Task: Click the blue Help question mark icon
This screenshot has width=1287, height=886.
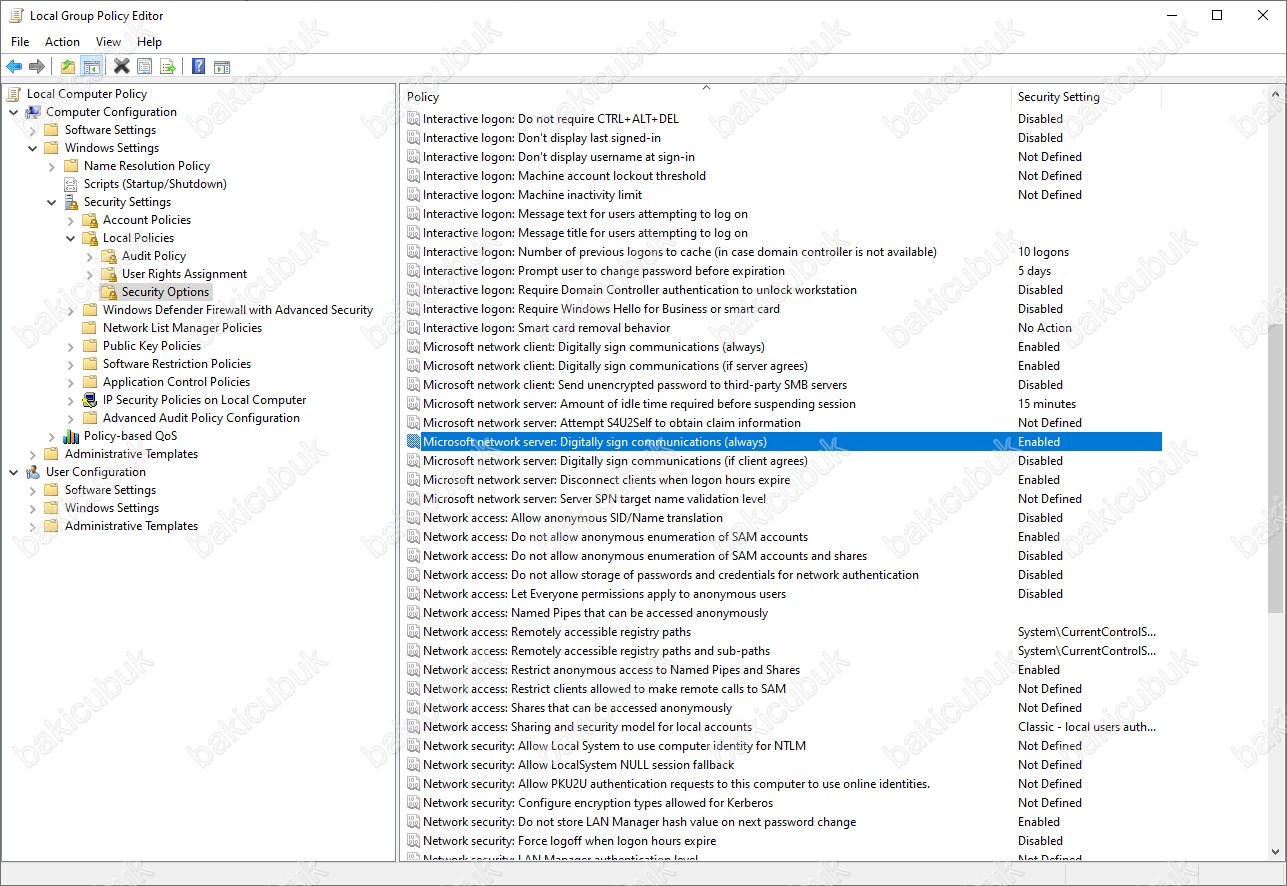Action: coord(198,67)
